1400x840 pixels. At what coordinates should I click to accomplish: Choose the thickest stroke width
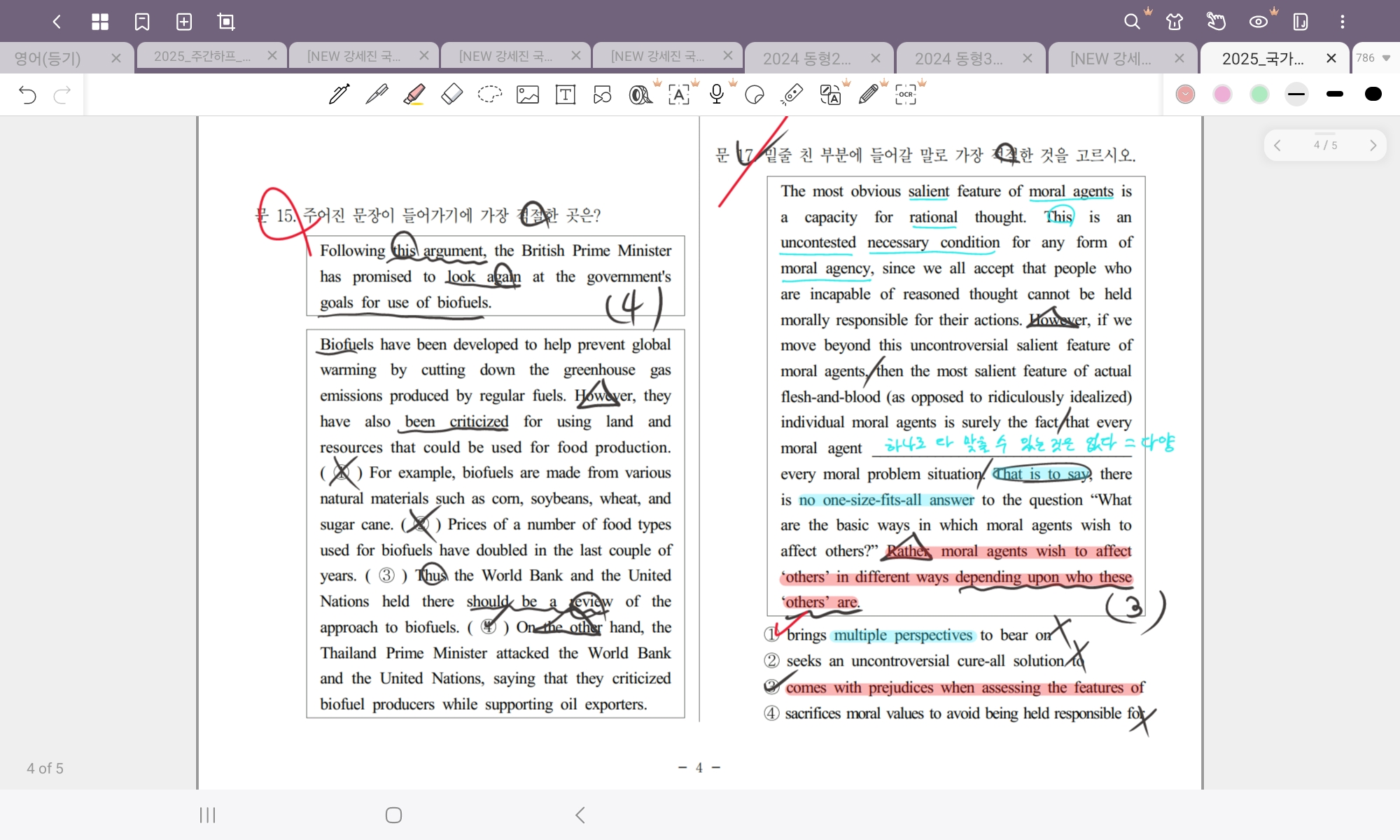[x=1373, y=94]
